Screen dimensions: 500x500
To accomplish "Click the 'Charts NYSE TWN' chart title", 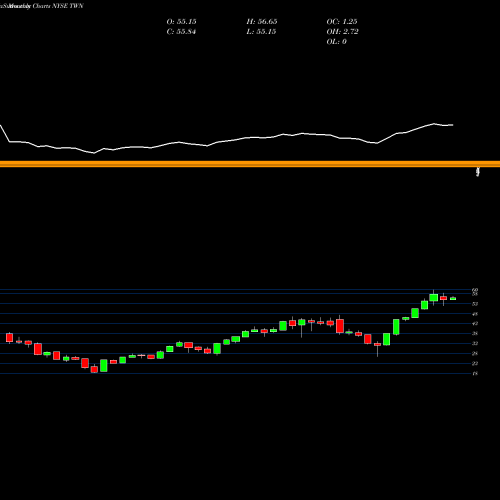I will (x=58, y=6).
